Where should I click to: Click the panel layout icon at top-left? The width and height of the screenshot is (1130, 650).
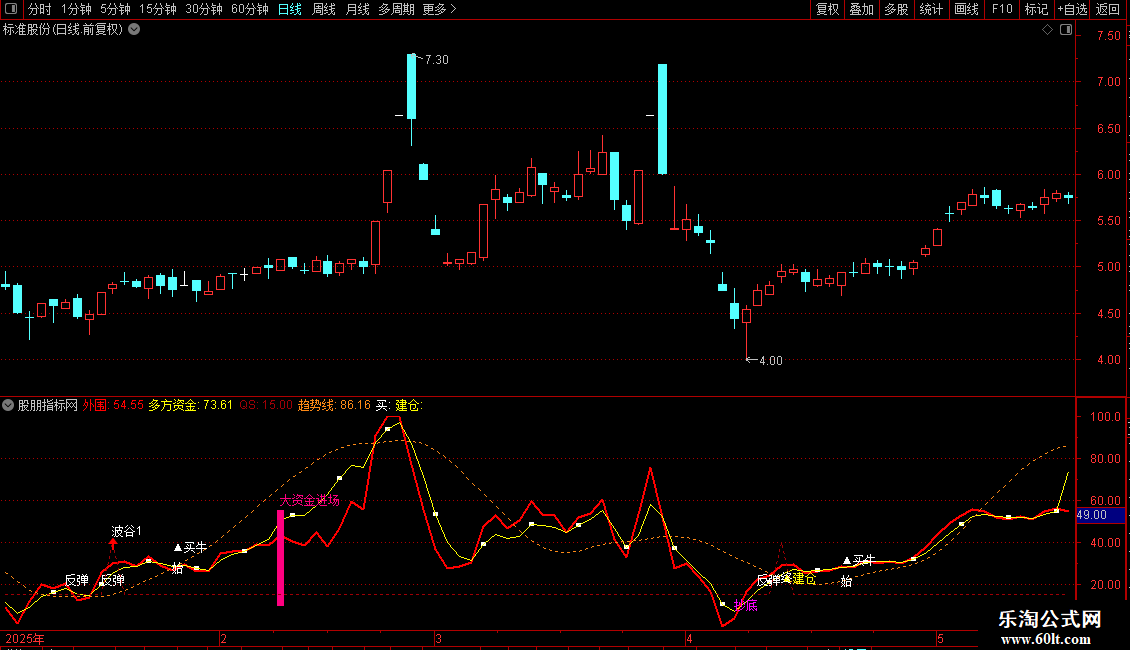[11, 9]
